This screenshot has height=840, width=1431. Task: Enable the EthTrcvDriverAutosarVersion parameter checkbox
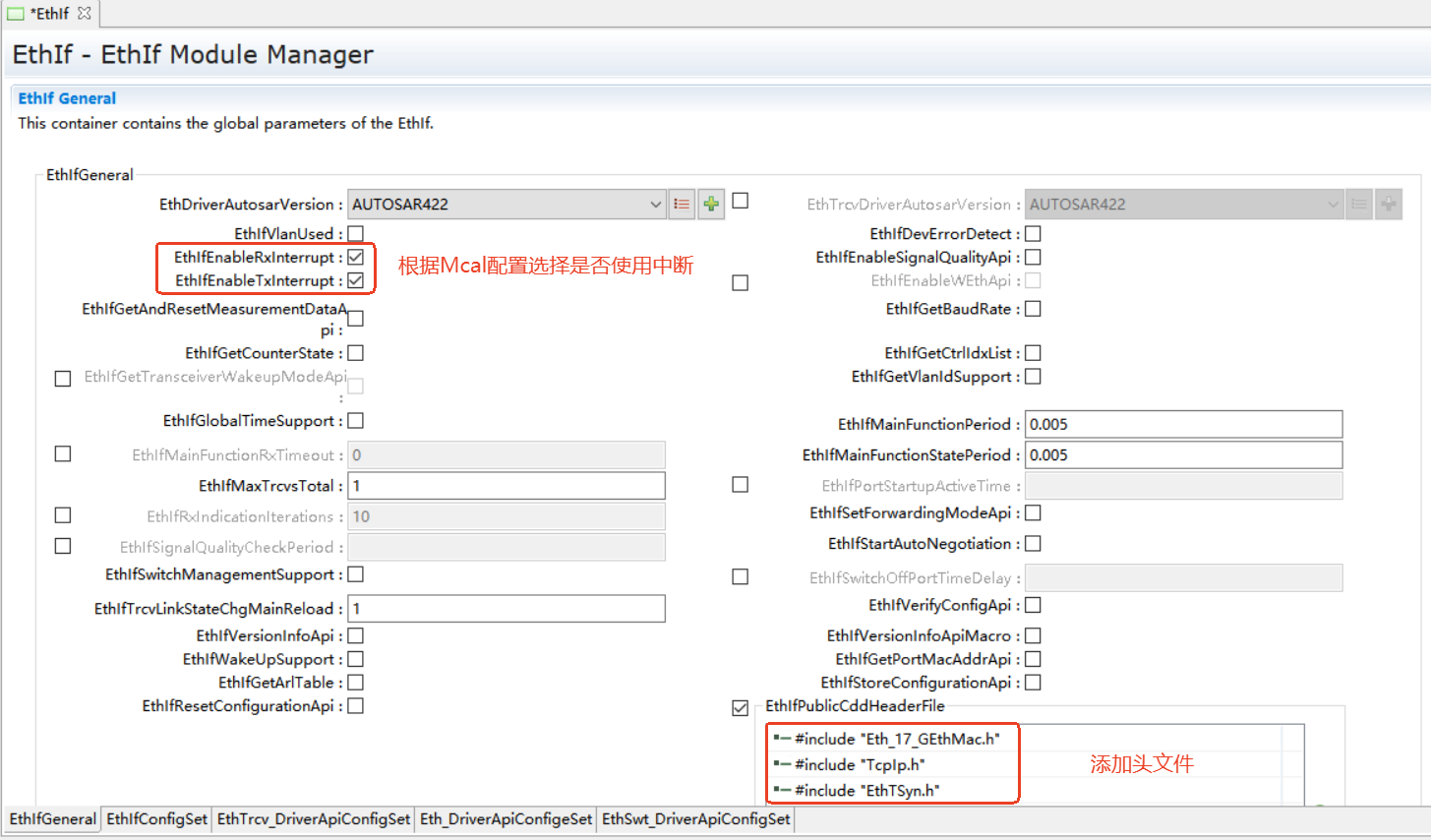pyautogui.click(x=741, y=201)
